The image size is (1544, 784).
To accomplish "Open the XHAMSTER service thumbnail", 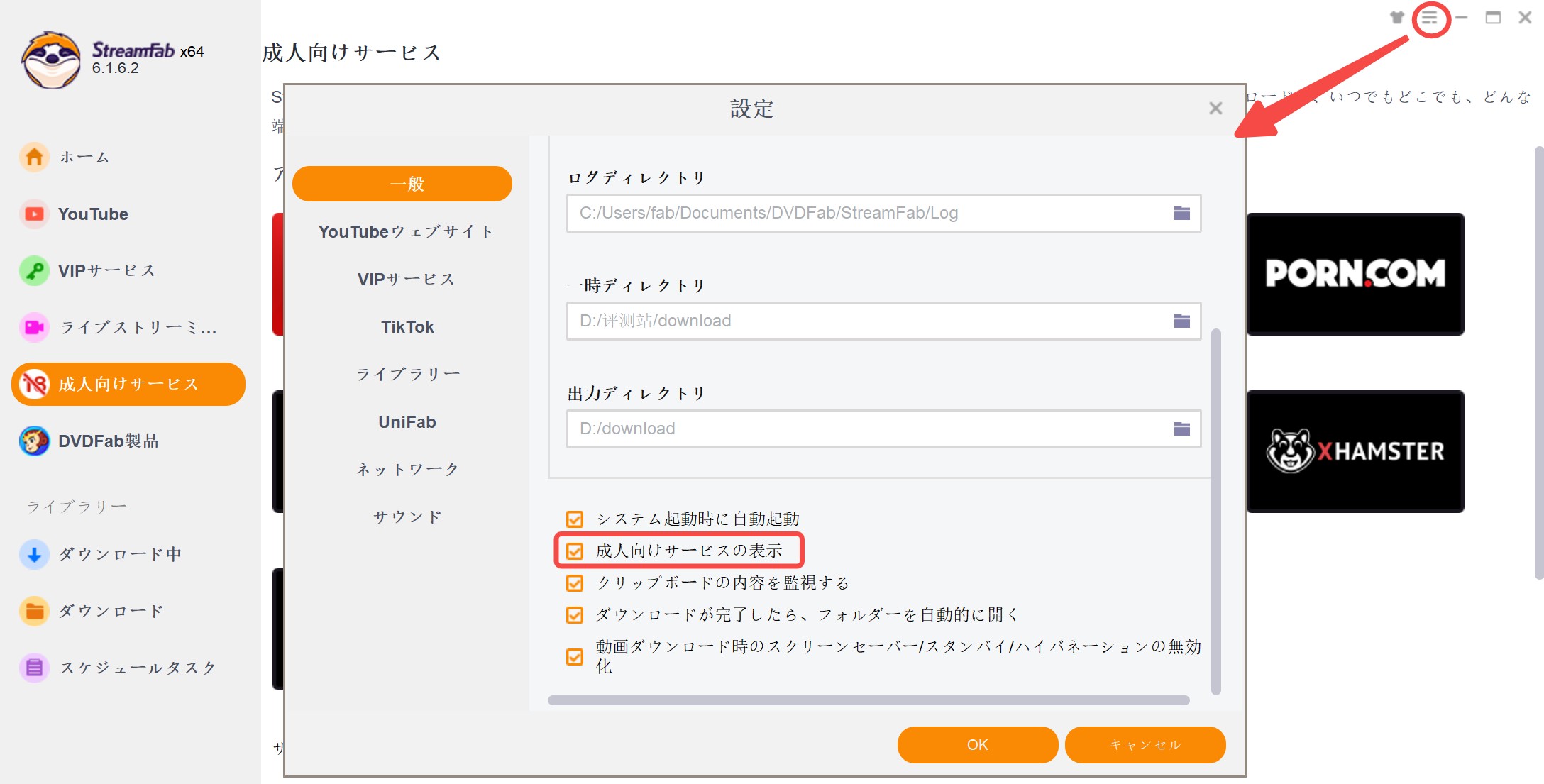I will (x=1355, y=451).
